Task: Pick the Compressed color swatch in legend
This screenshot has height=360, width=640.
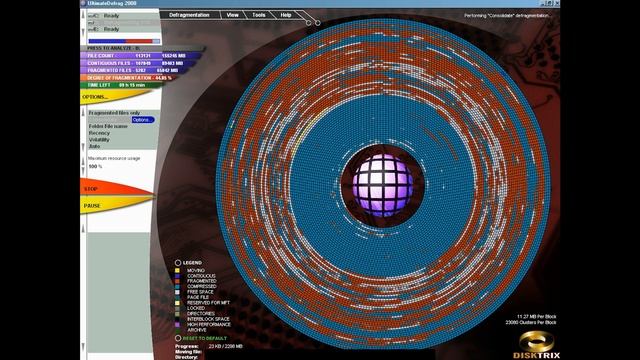Action: pos(177,287)
